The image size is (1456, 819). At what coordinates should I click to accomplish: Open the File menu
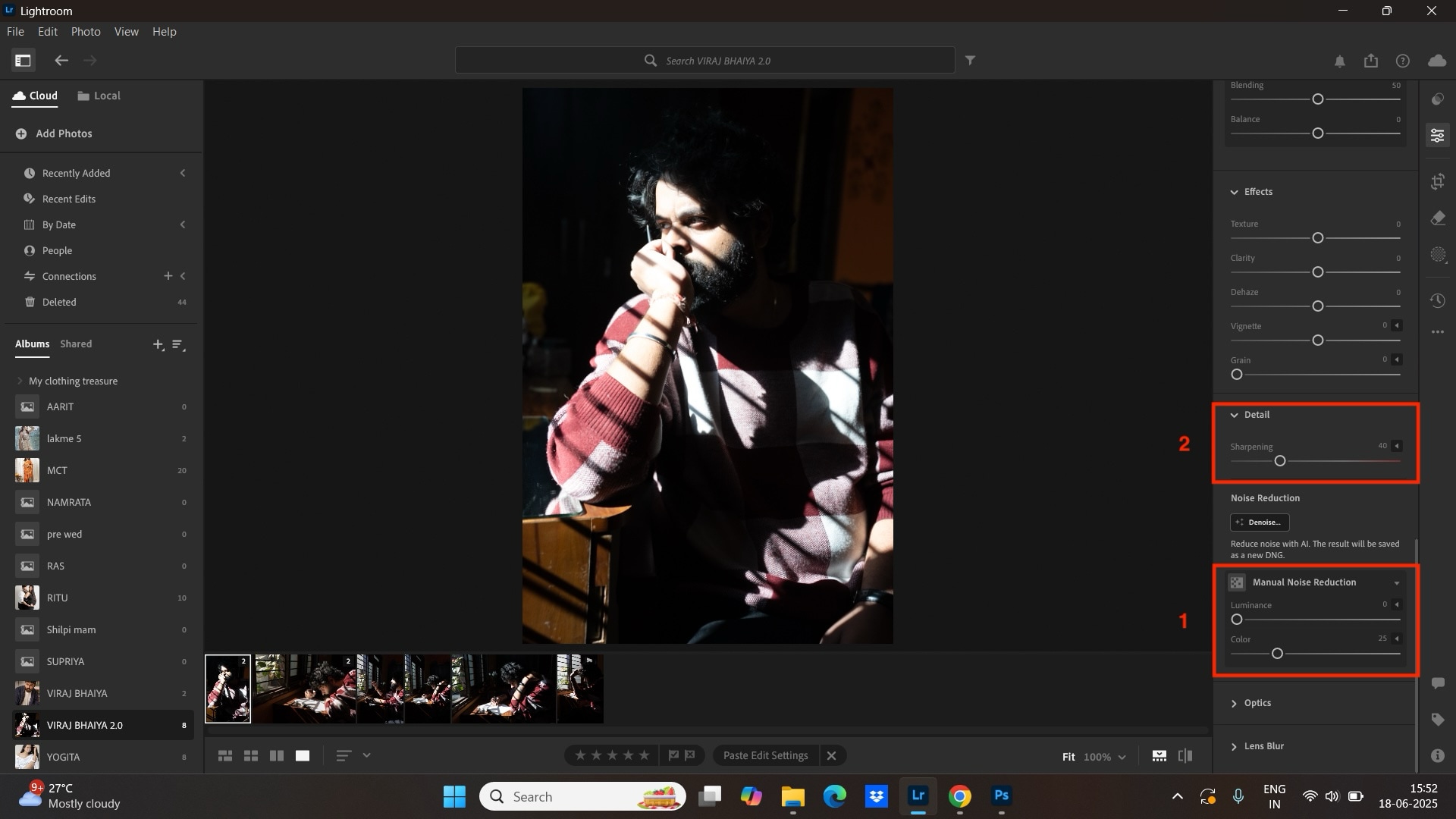(15, 32)
